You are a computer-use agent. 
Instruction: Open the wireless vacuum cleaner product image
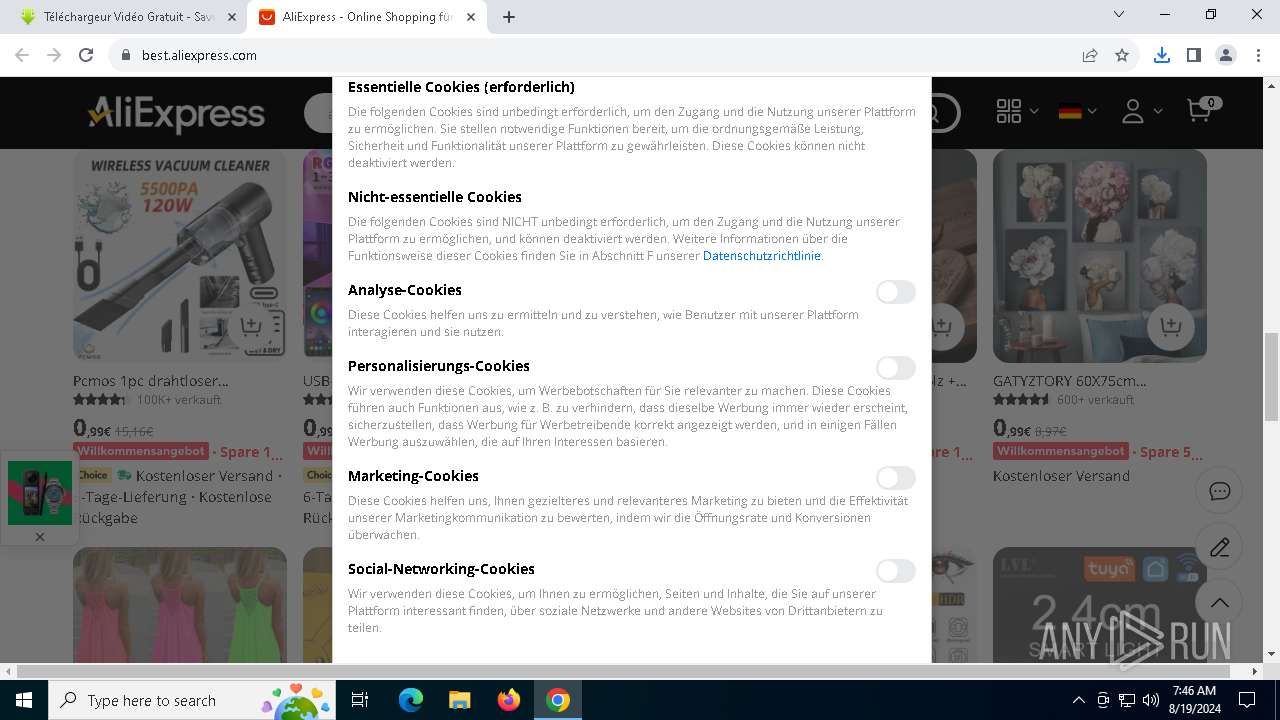(180, 256)
